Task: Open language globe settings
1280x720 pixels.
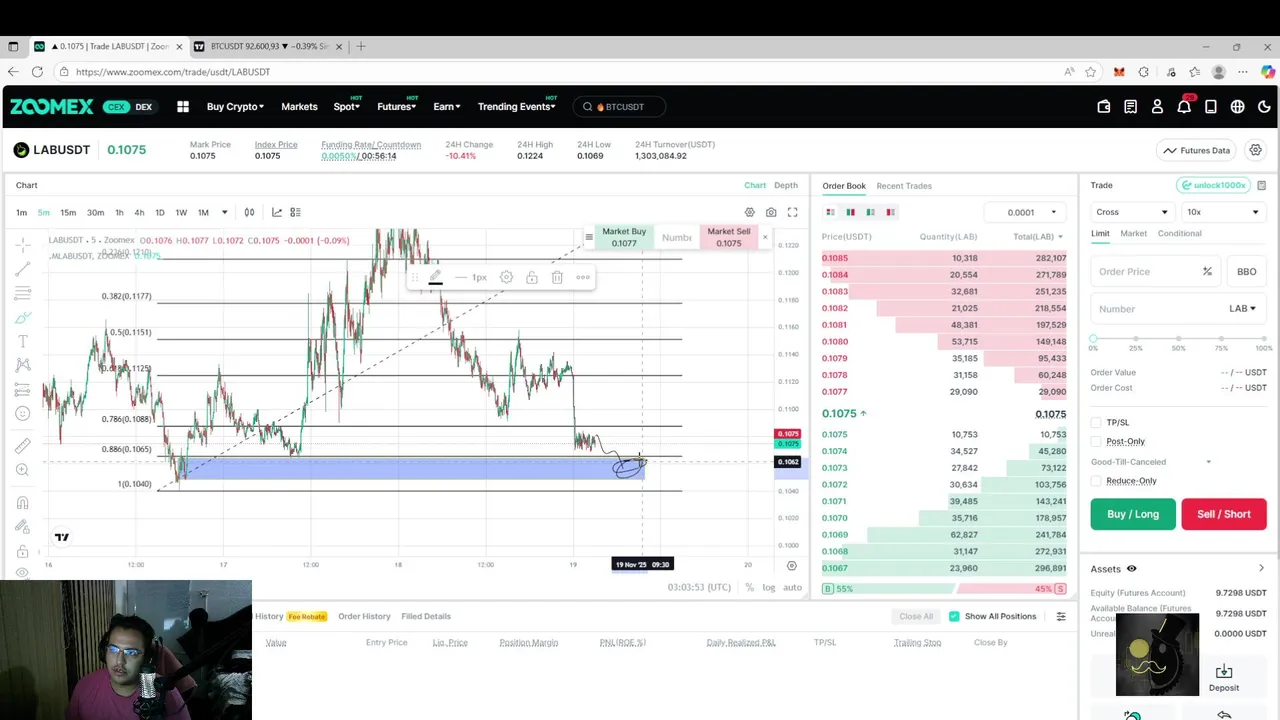Action: coord(1238,107)
